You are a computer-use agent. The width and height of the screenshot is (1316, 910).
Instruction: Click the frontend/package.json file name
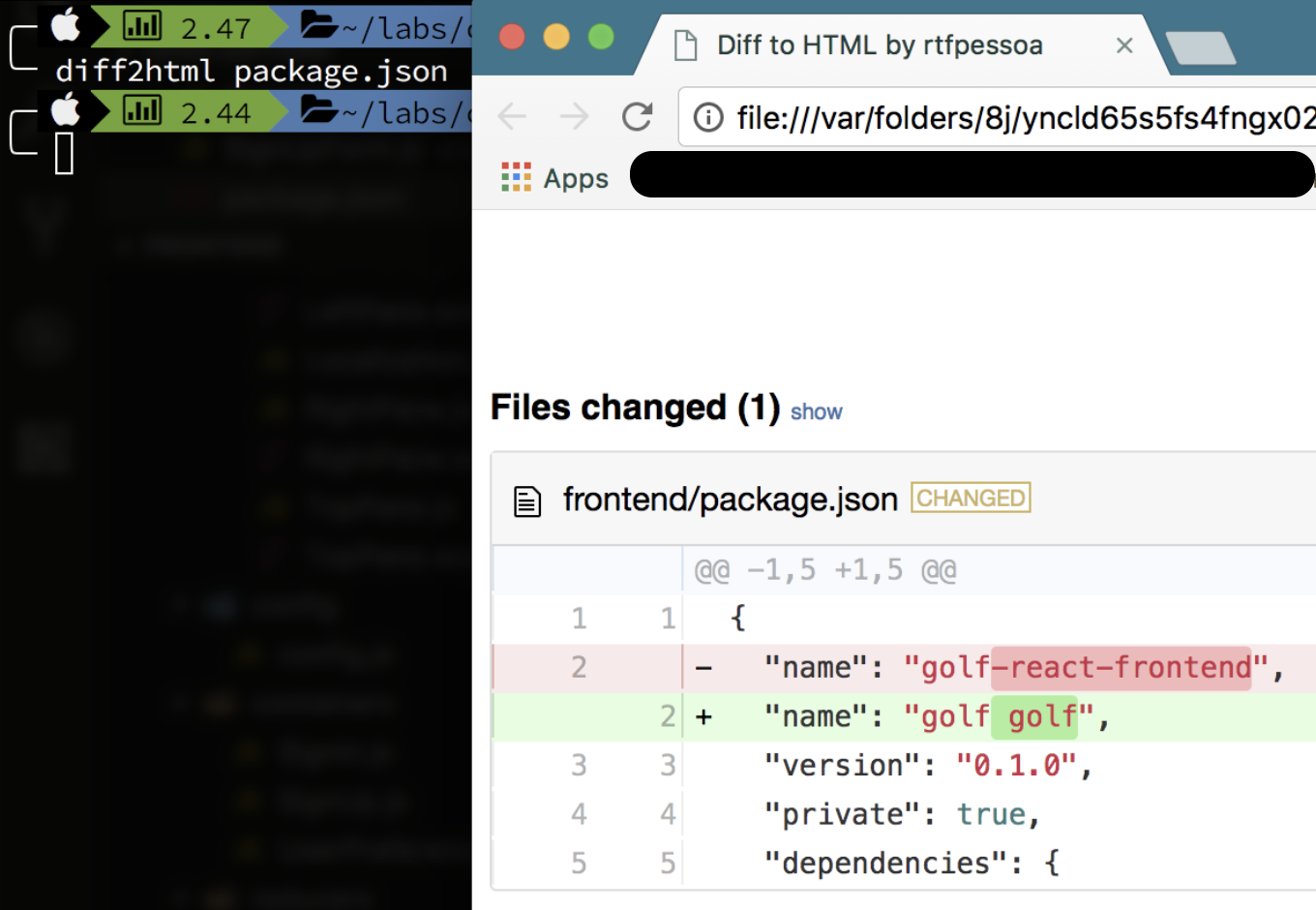pyautogui.click(x=731, y=500)
